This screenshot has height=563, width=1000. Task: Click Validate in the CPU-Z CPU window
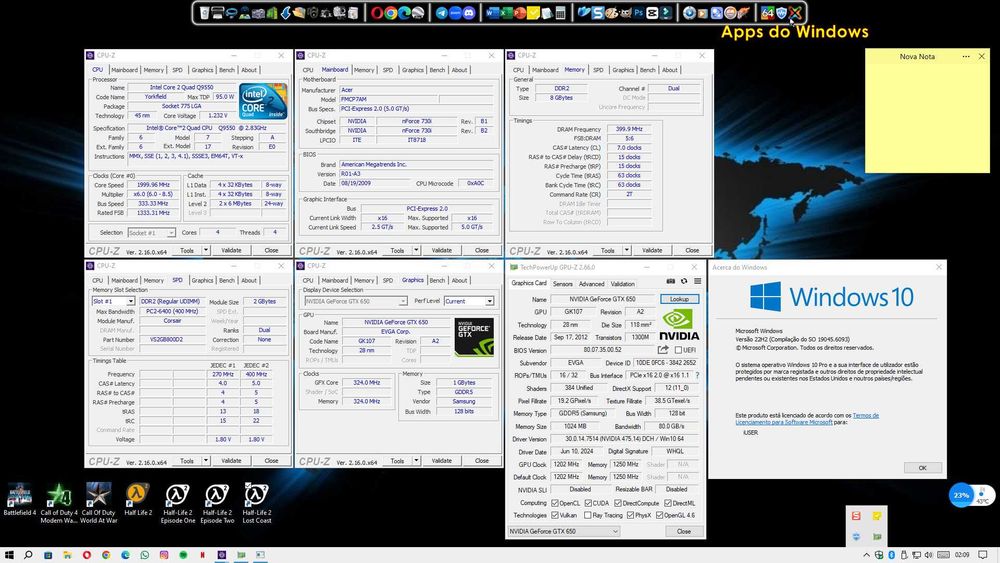232,250
